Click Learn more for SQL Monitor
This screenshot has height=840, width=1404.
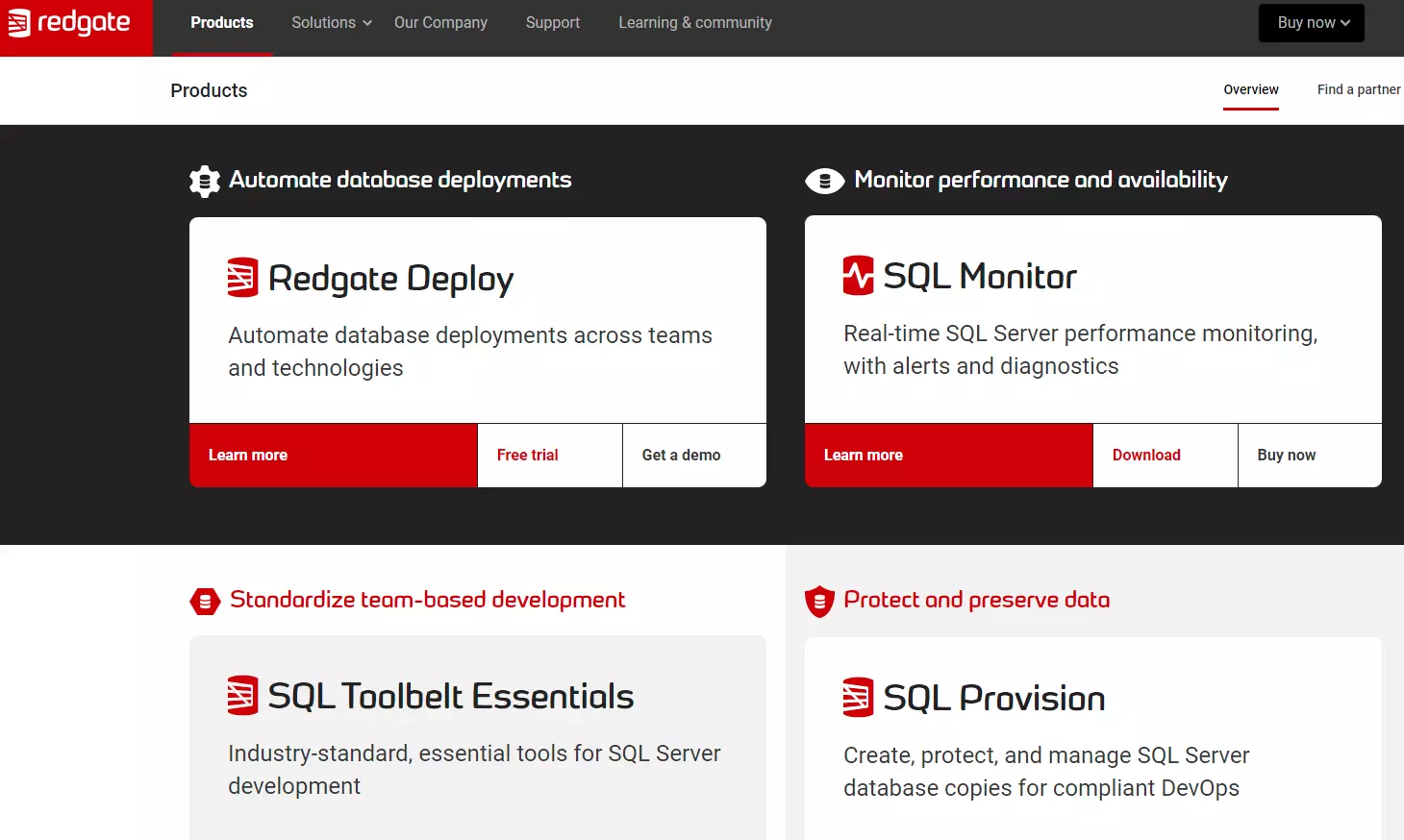949,456
